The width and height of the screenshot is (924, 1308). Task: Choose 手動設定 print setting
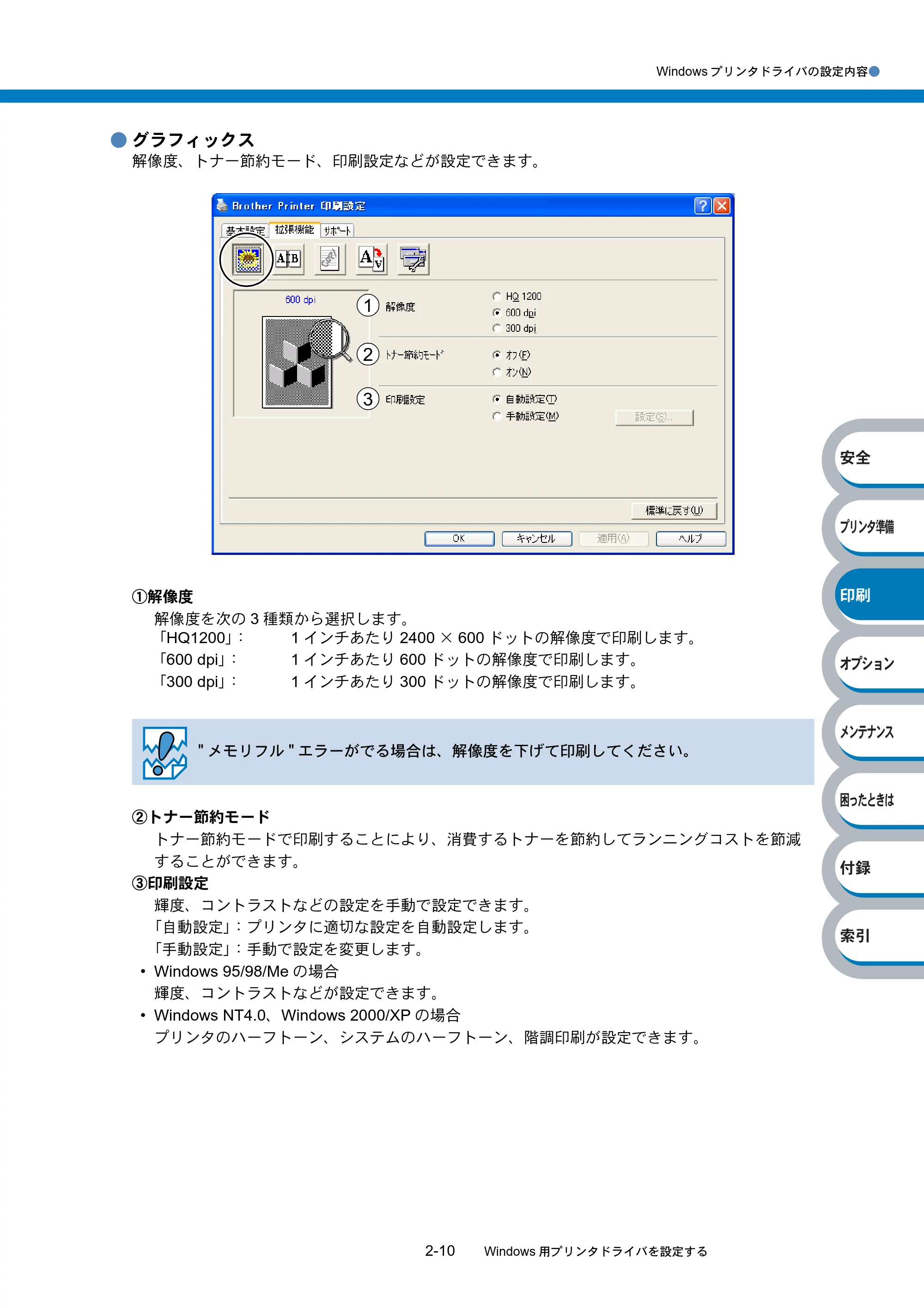coord(526,416)
